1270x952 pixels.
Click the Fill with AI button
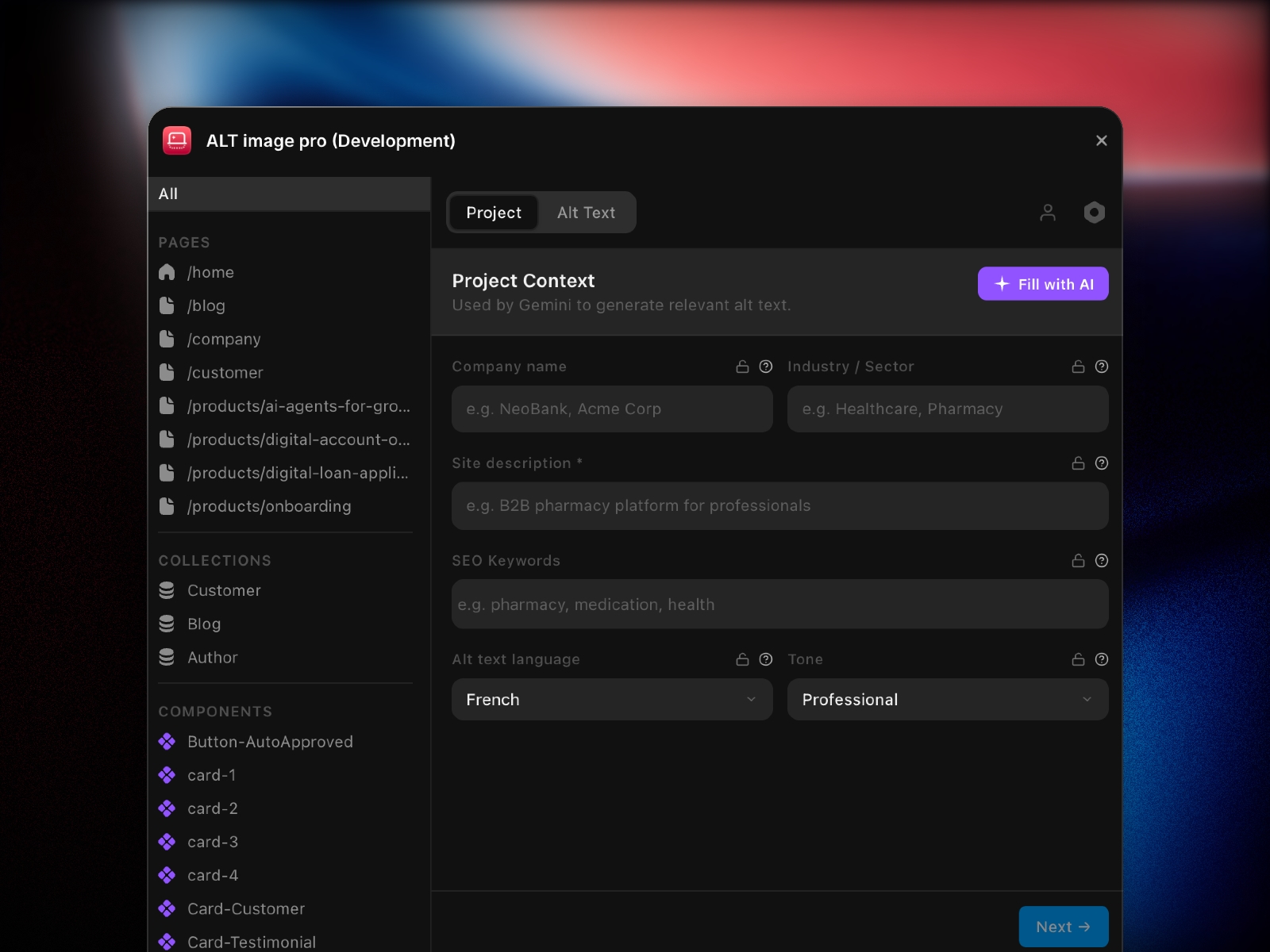click(x=1042, y=283)
